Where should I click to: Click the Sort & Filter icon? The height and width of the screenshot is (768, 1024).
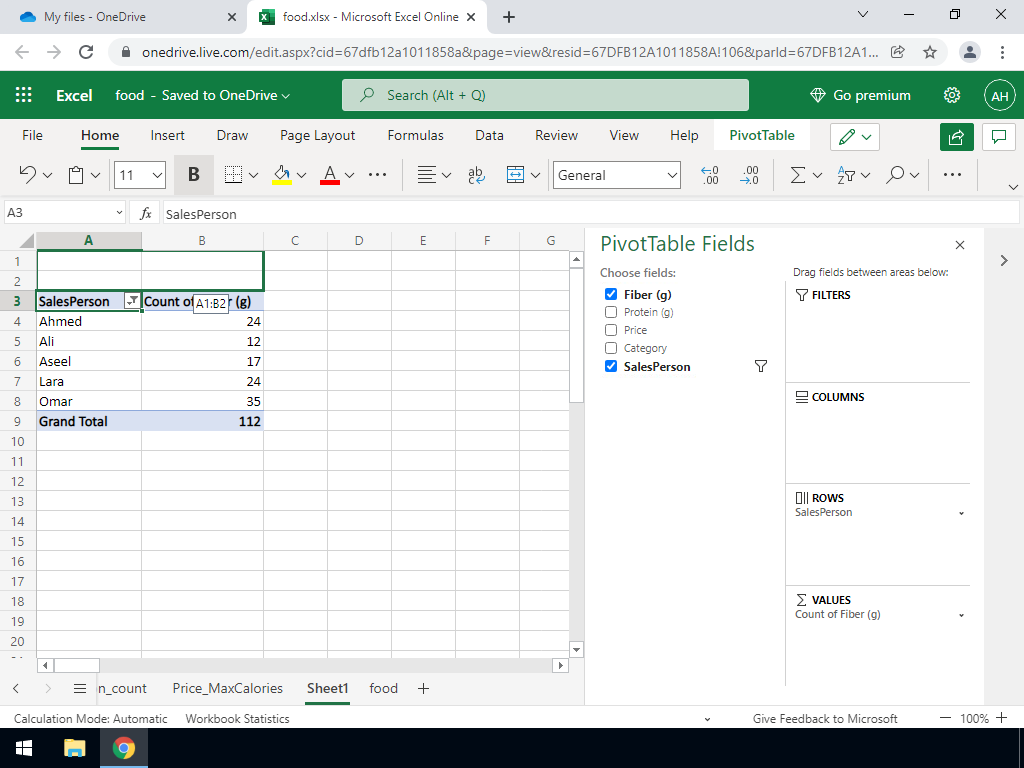pos(846,175)
